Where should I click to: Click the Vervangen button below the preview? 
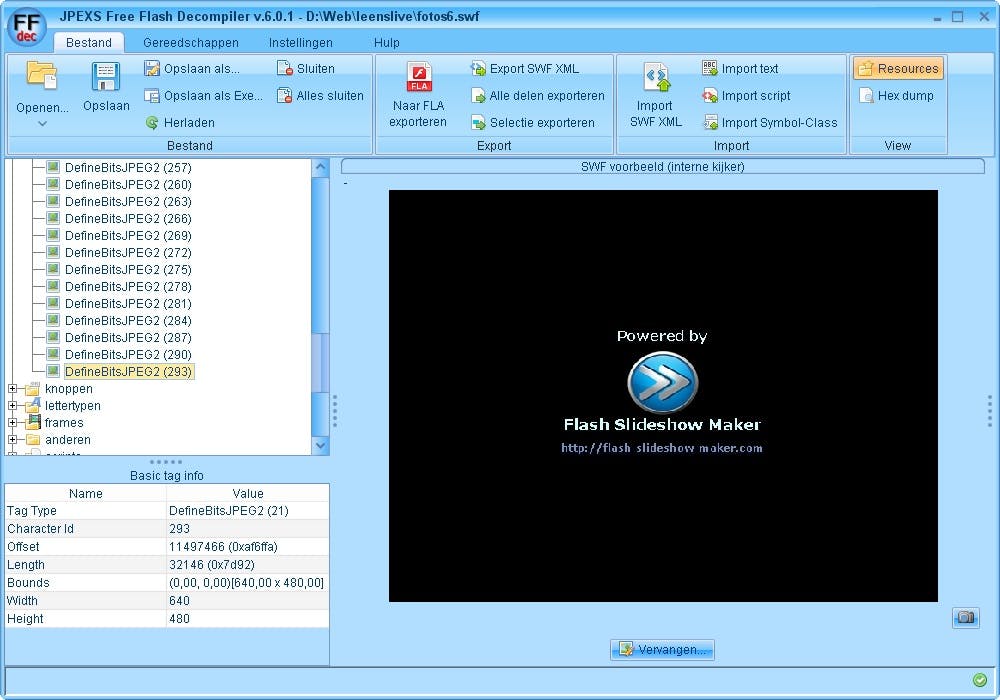click(662, 649)
